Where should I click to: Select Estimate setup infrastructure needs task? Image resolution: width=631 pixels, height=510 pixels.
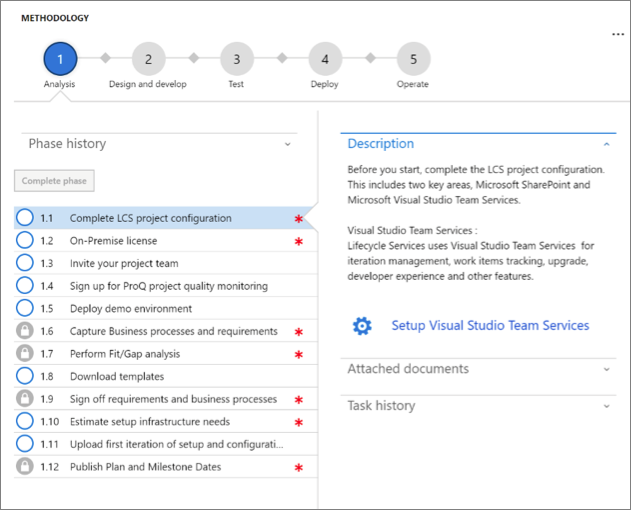(x=150, y=421)
